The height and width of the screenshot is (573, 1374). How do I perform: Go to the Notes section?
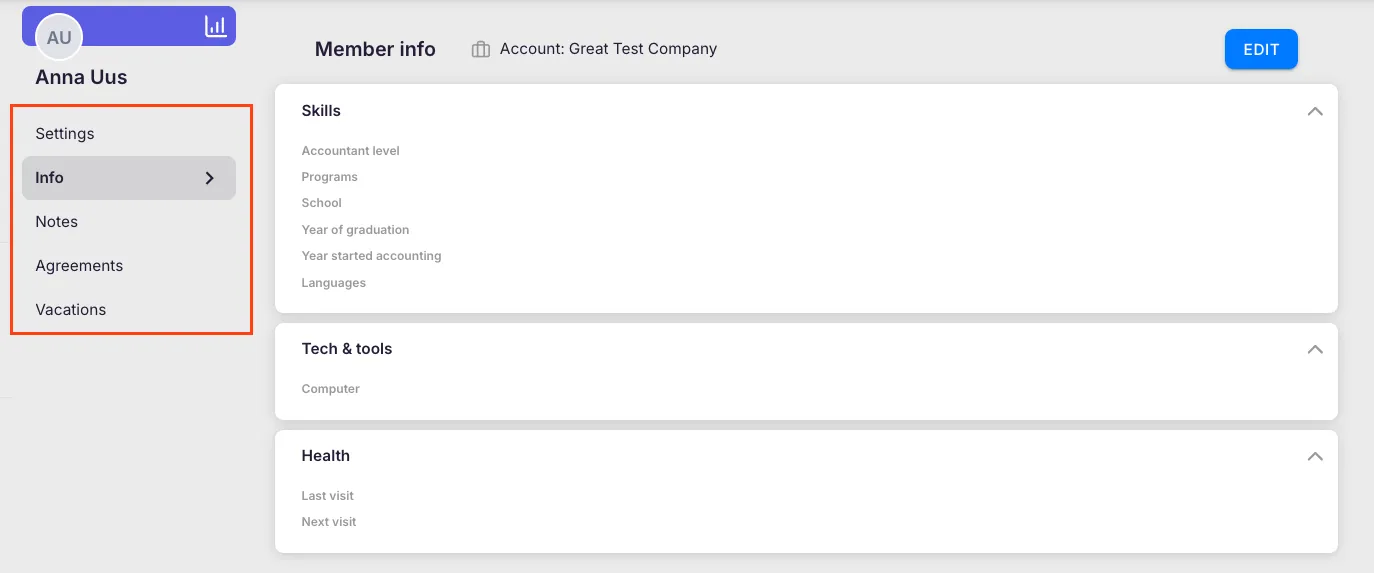coord(57,222)
